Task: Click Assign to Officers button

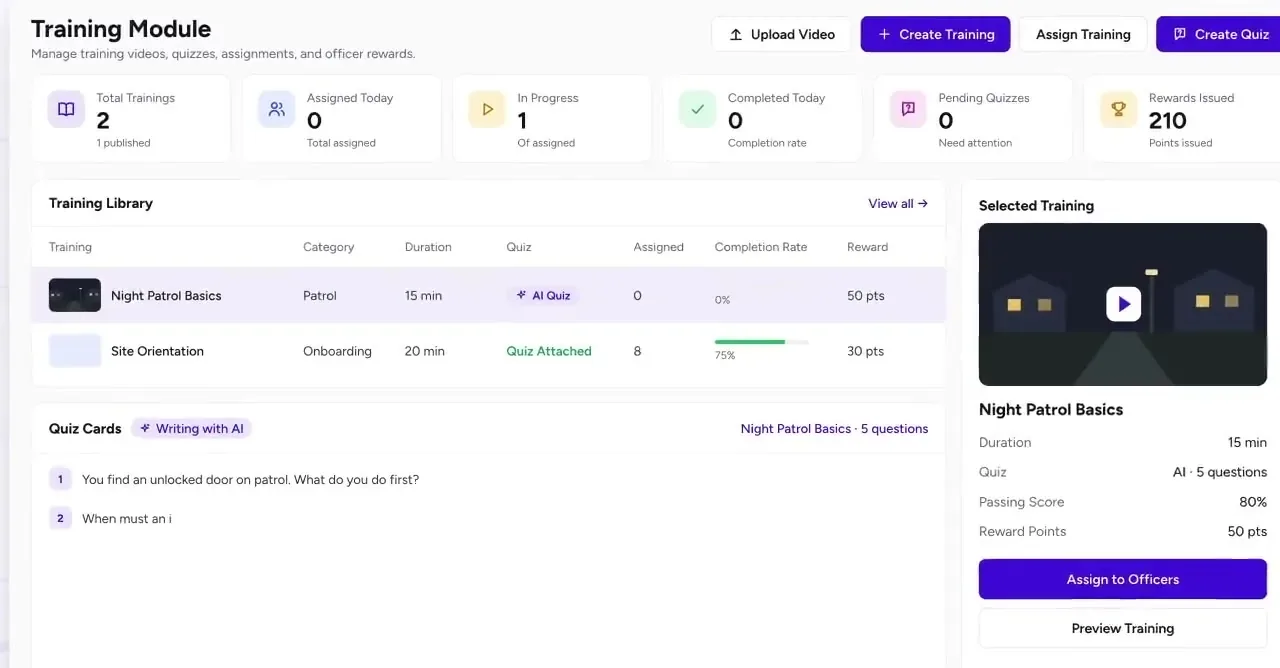Action: coord(1123,579)
